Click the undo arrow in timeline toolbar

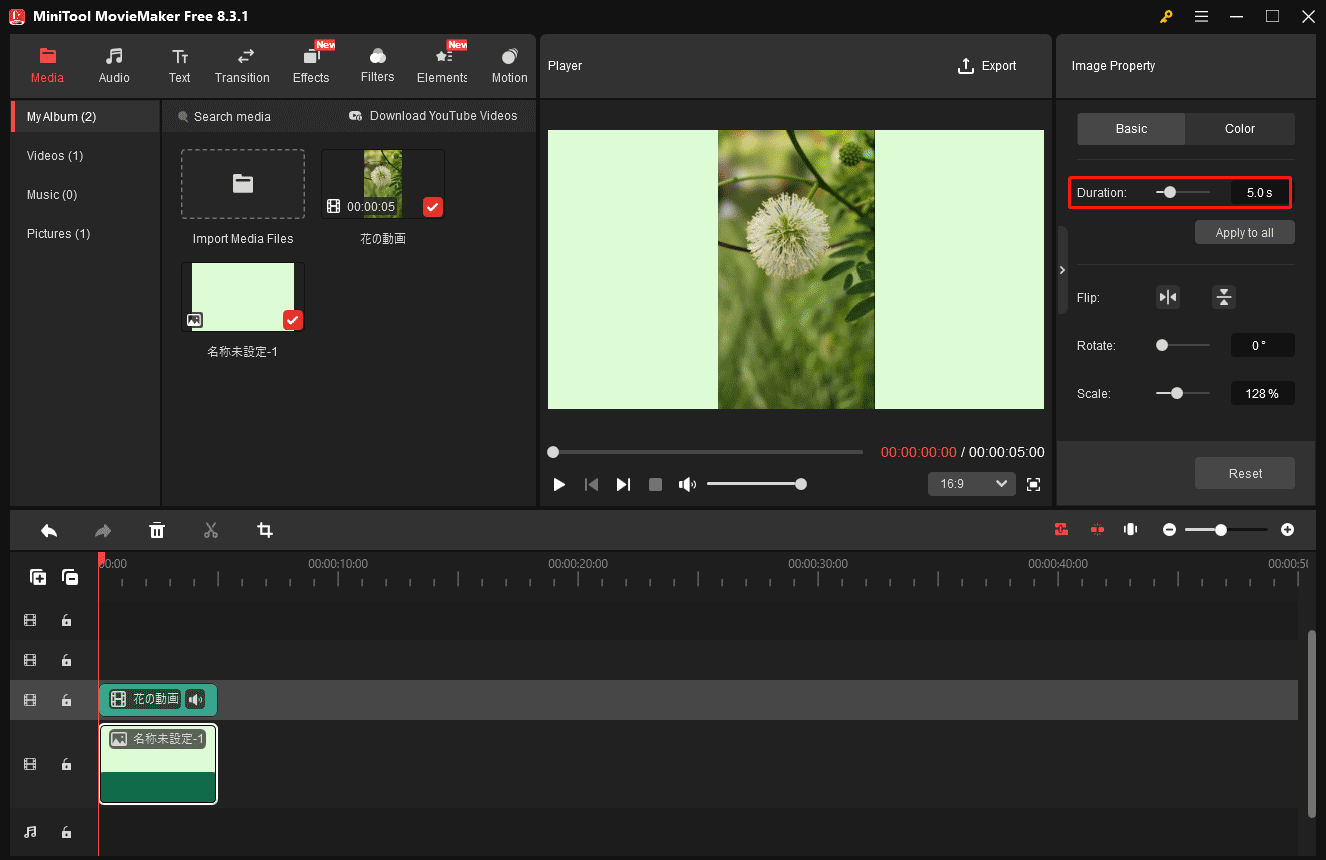pos(49,530)
